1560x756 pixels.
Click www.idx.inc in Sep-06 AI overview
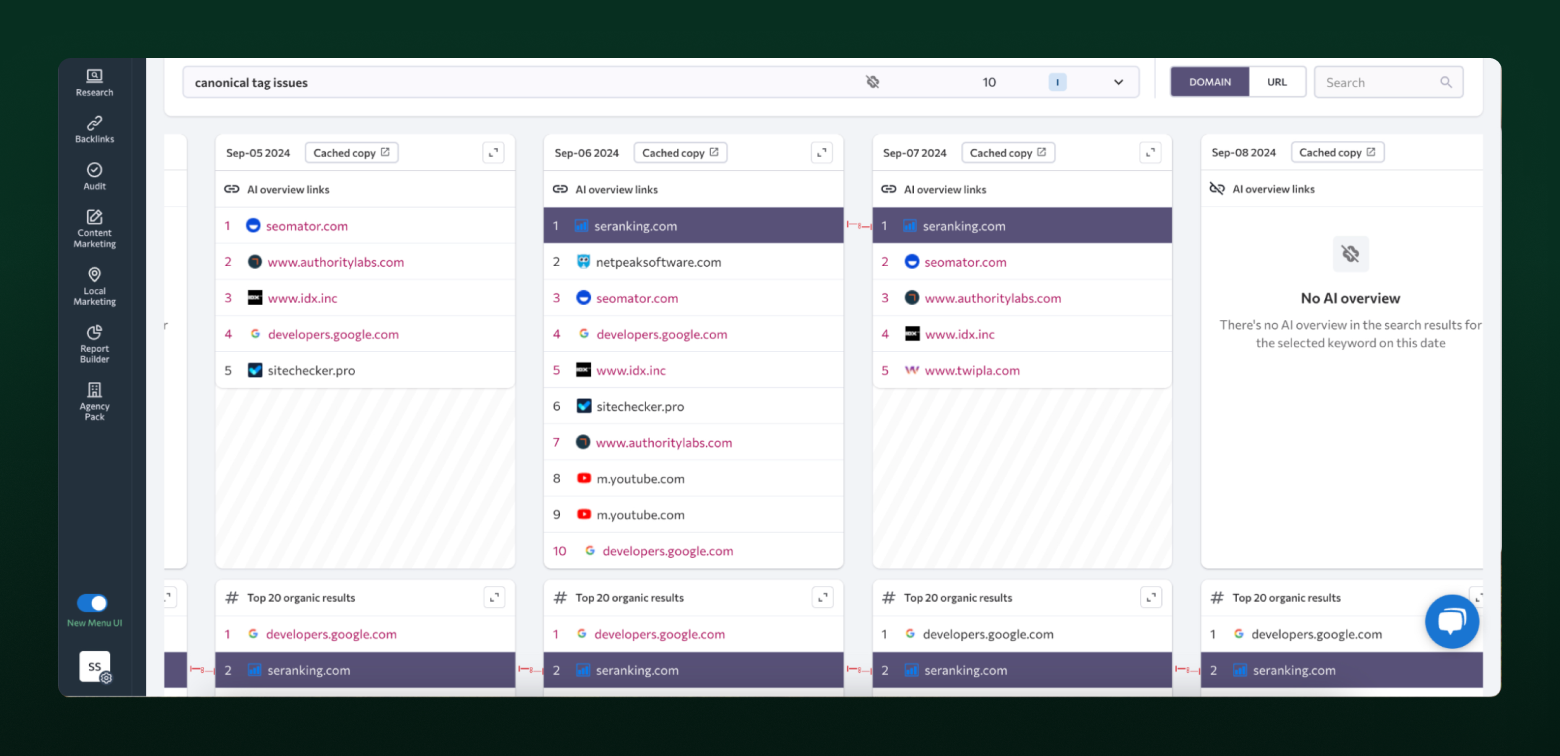point(631,370)
